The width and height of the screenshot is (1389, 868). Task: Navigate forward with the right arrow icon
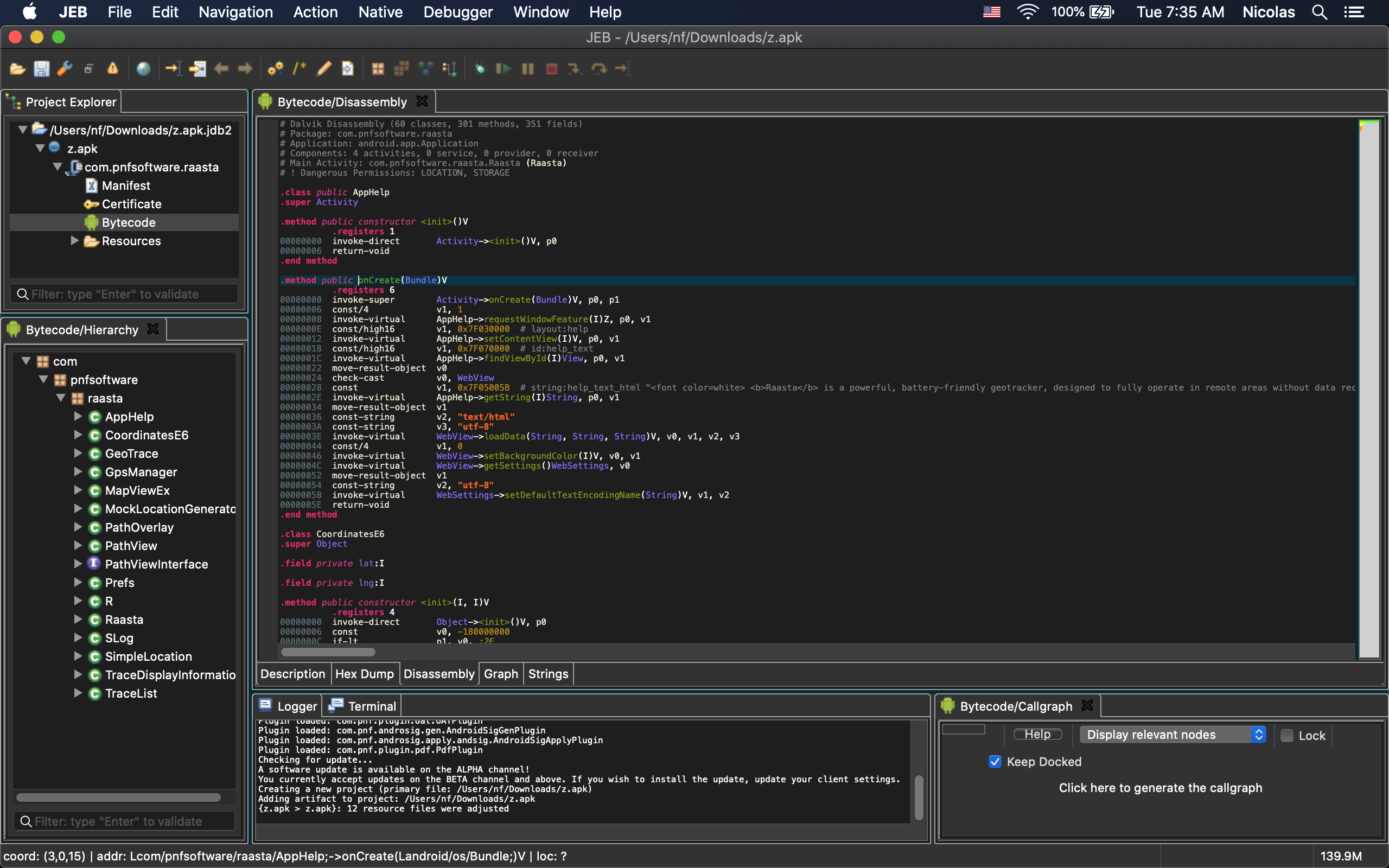245,69
